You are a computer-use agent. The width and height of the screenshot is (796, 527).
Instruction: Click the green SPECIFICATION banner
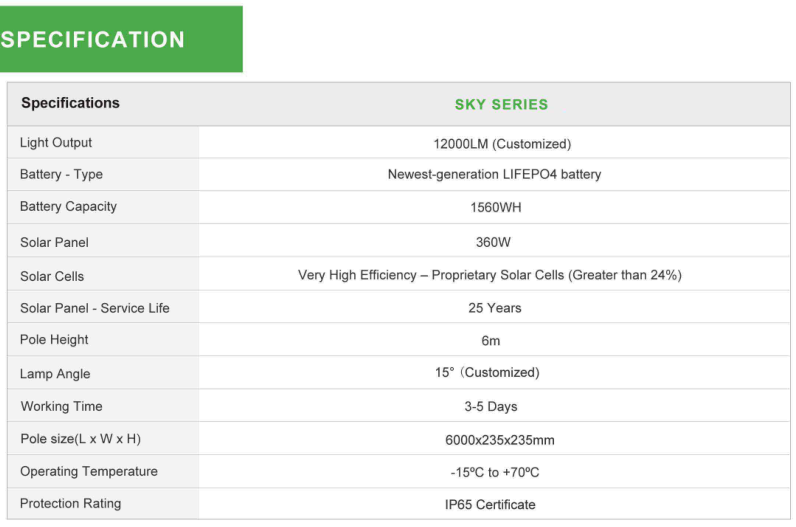click(121, 39)
